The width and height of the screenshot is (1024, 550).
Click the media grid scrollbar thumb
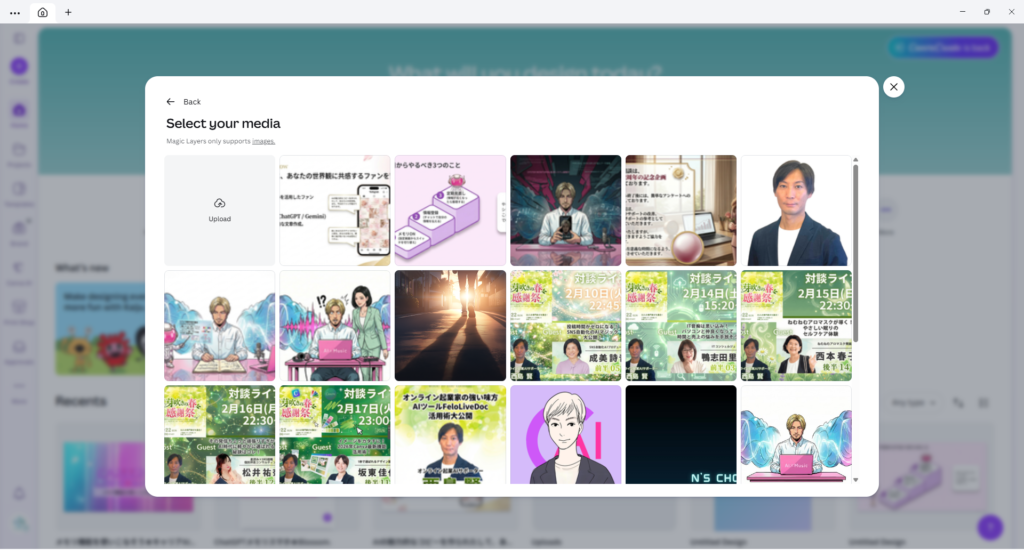(855, 250)
